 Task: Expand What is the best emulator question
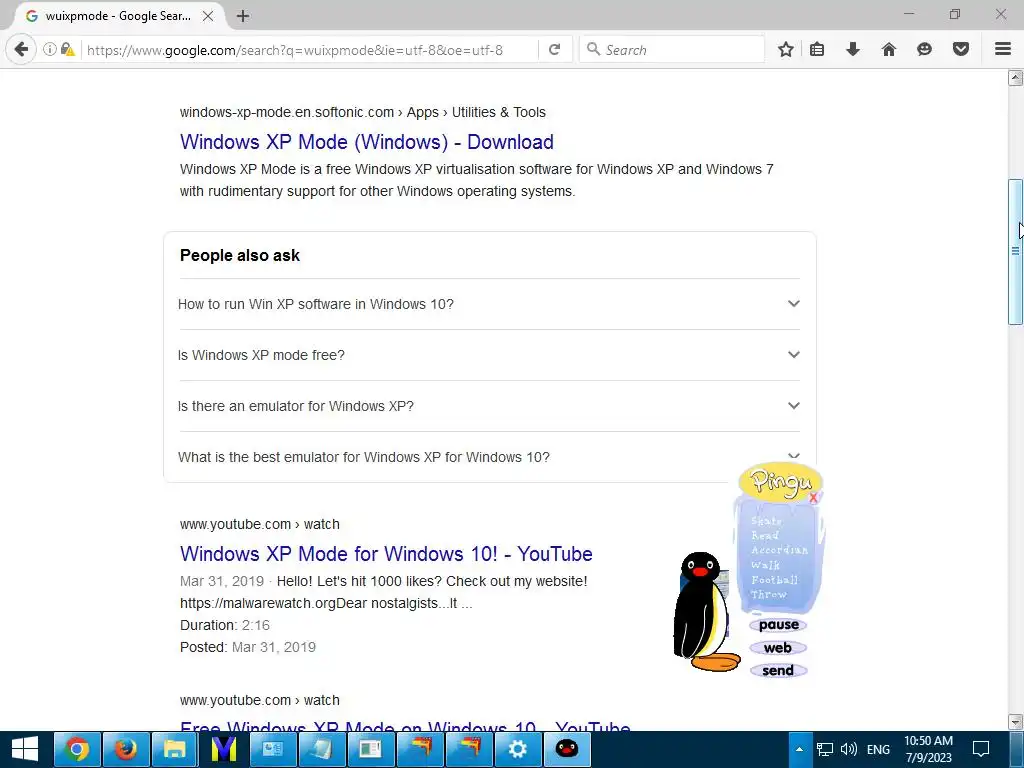tap(489, 456)
